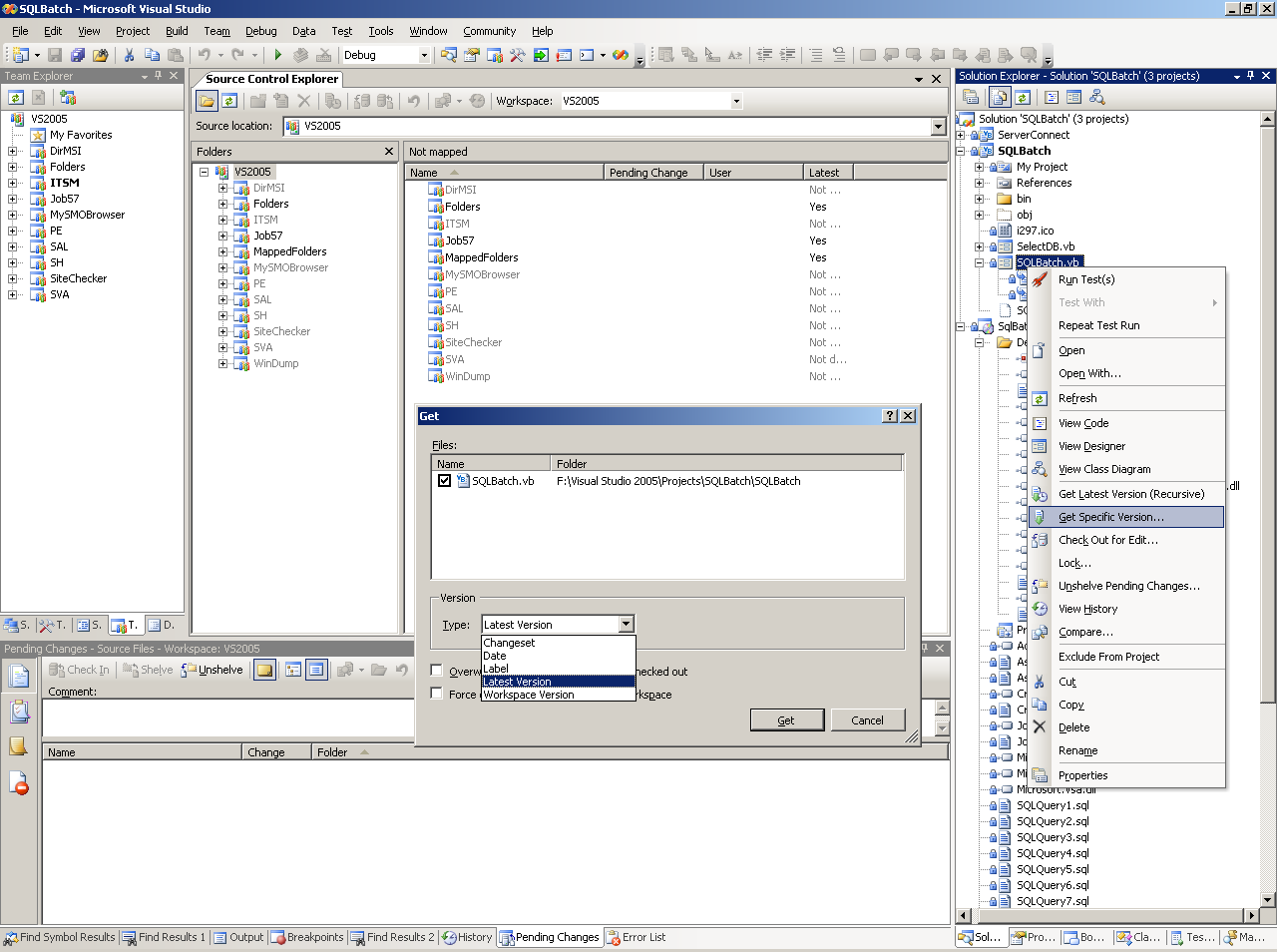Enable the Overwrite writeable files checkbox

(x=436, y=671)
